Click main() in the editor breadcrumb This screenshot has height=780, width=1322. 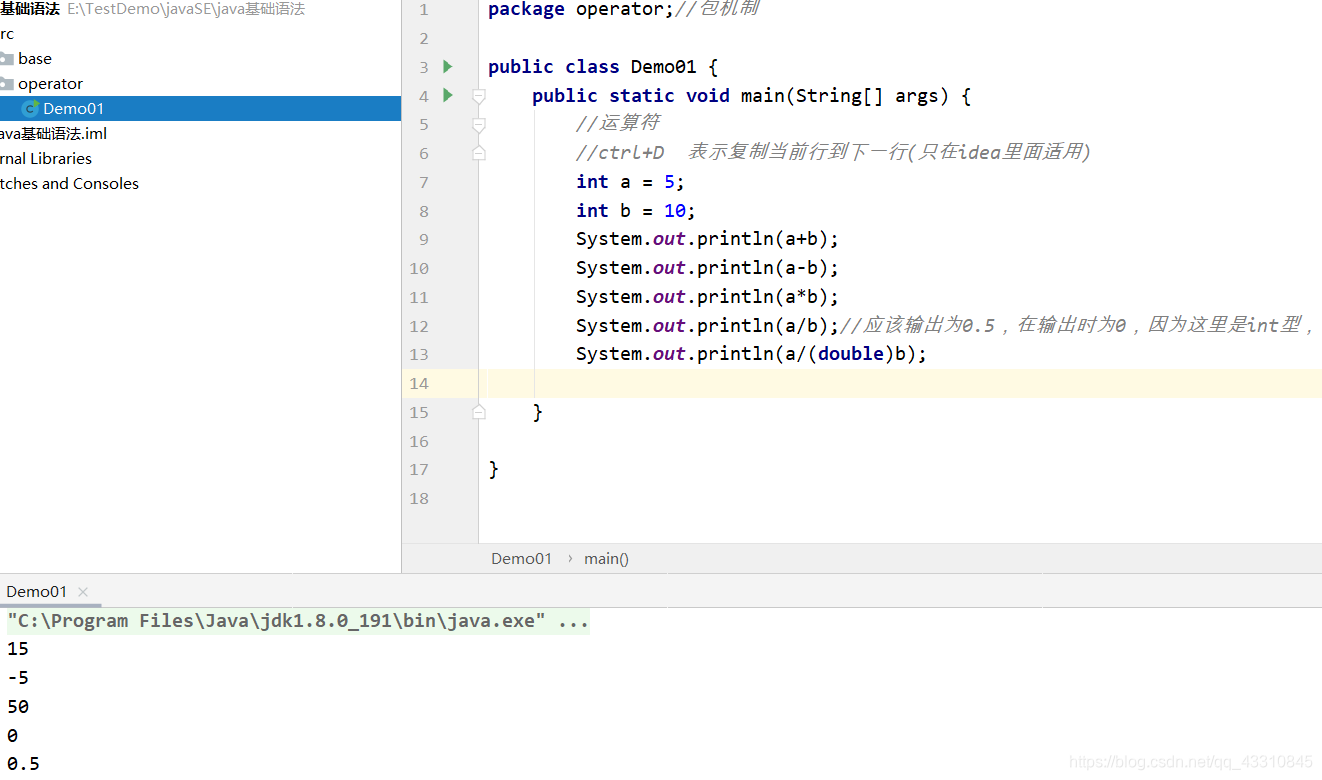point(606,559)
